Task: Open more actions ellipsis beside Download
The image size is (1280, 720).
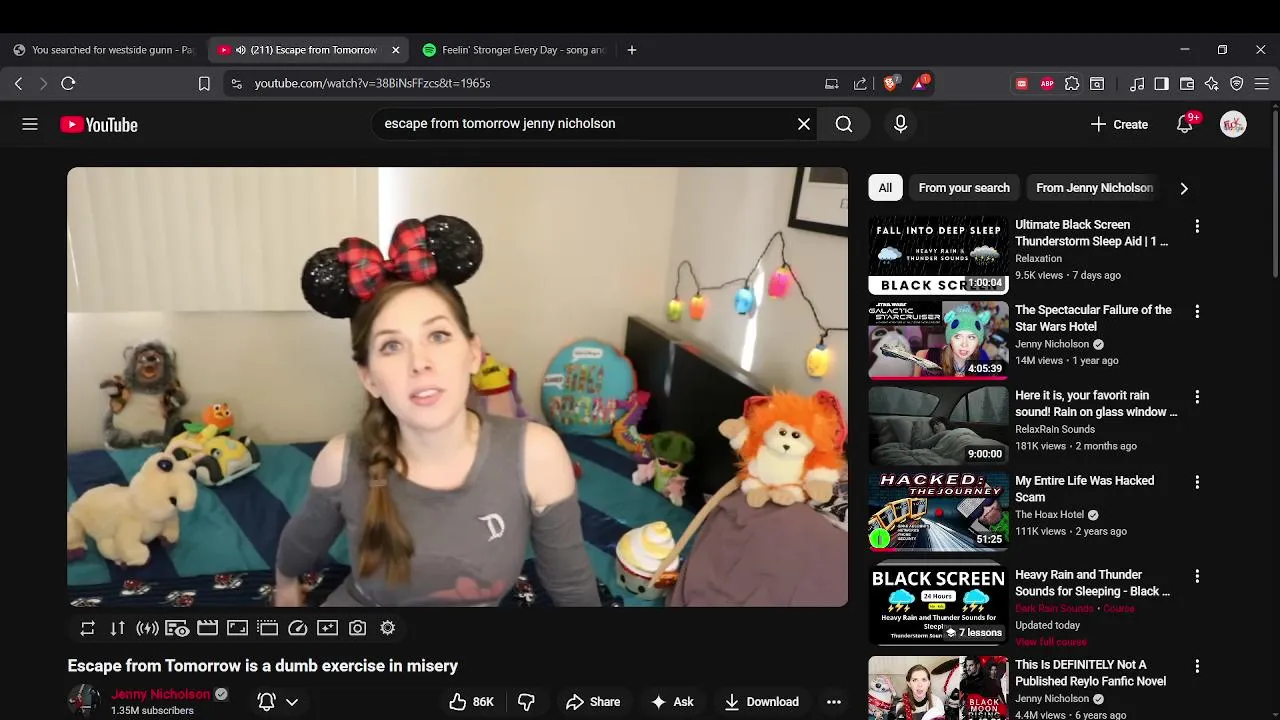Action: pyautogui.click(x=834, y=702)
